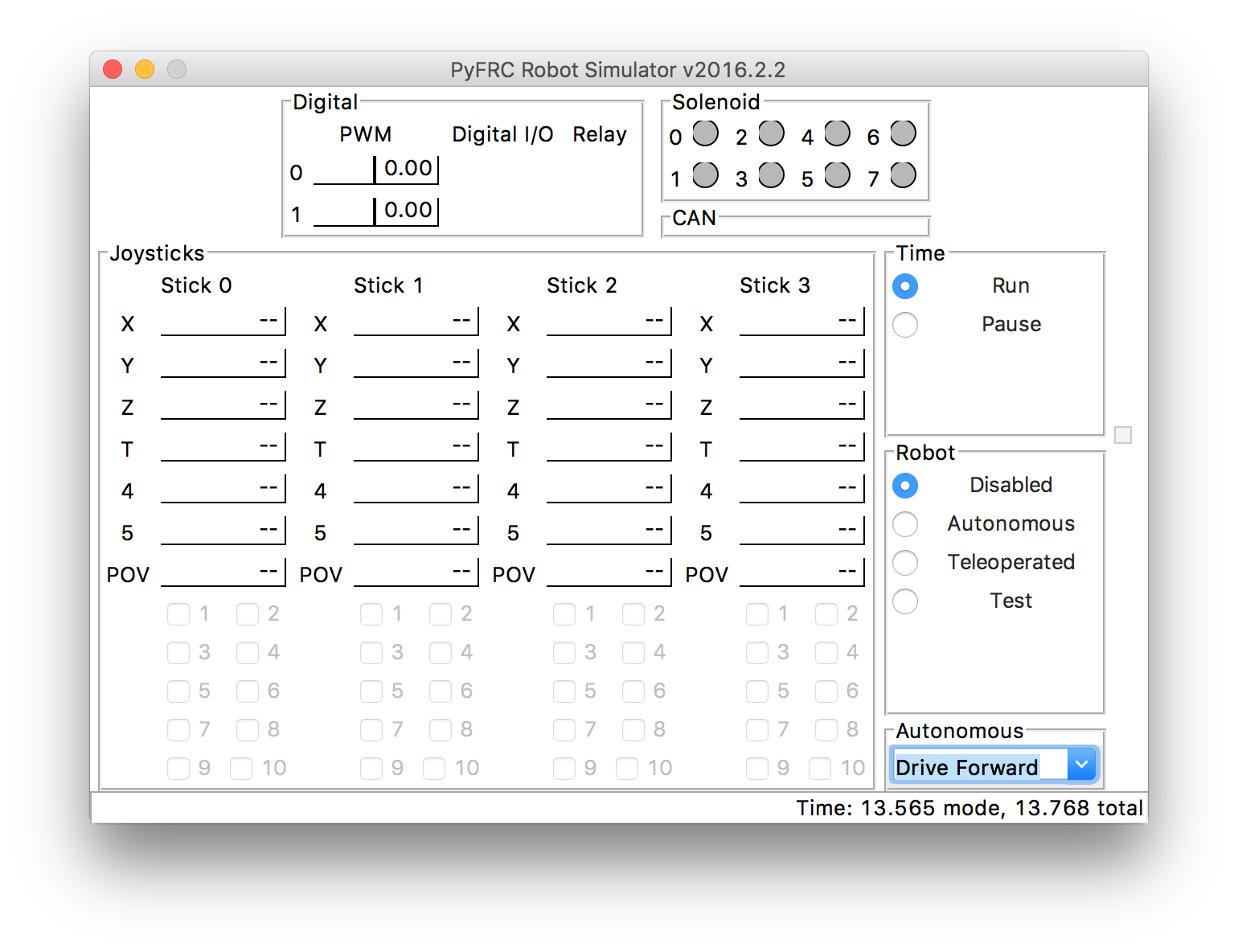The image size is (1238, 952).
Task: Toggle Stick 0 button 1 checkbox
Action: coord(178,614)
